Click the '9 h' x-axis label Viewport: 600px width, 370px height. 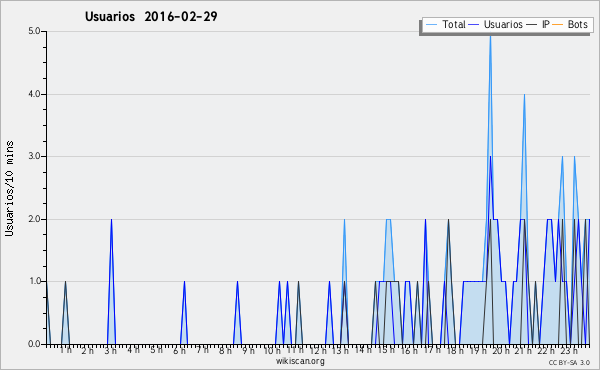pyautogui.click(x=248, y=351)
